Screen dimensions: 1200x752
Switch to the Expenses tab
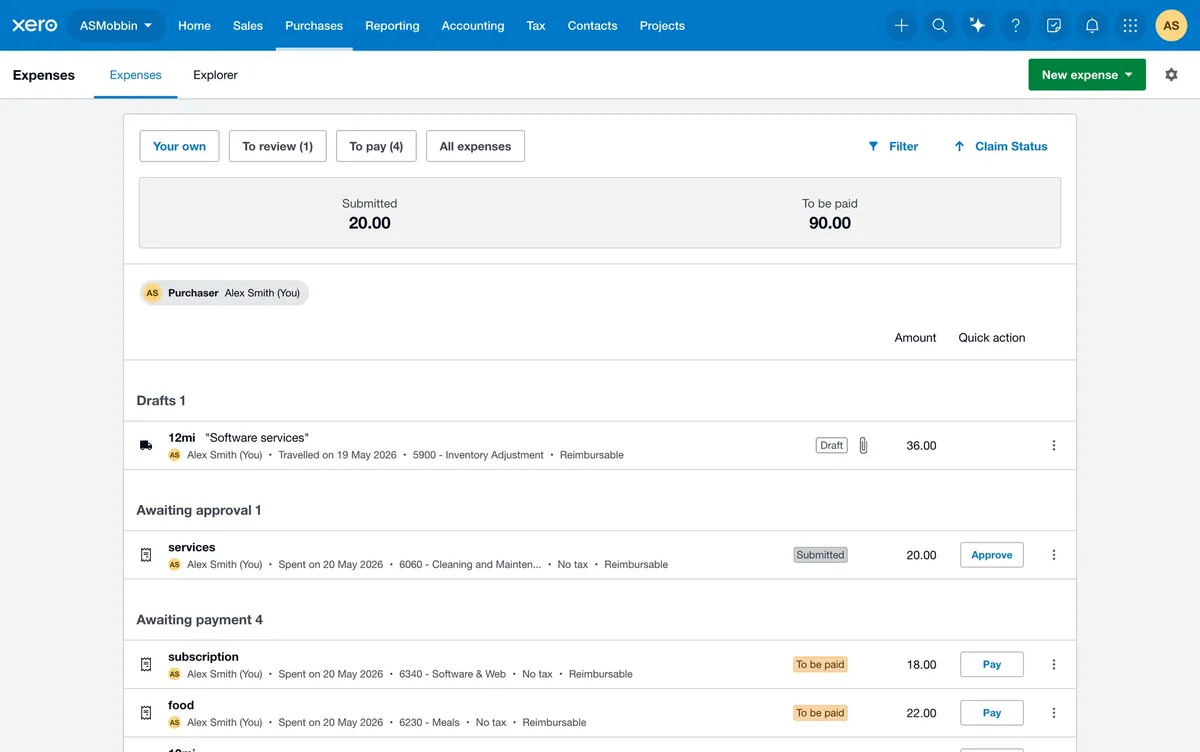(x=136, y=75)
